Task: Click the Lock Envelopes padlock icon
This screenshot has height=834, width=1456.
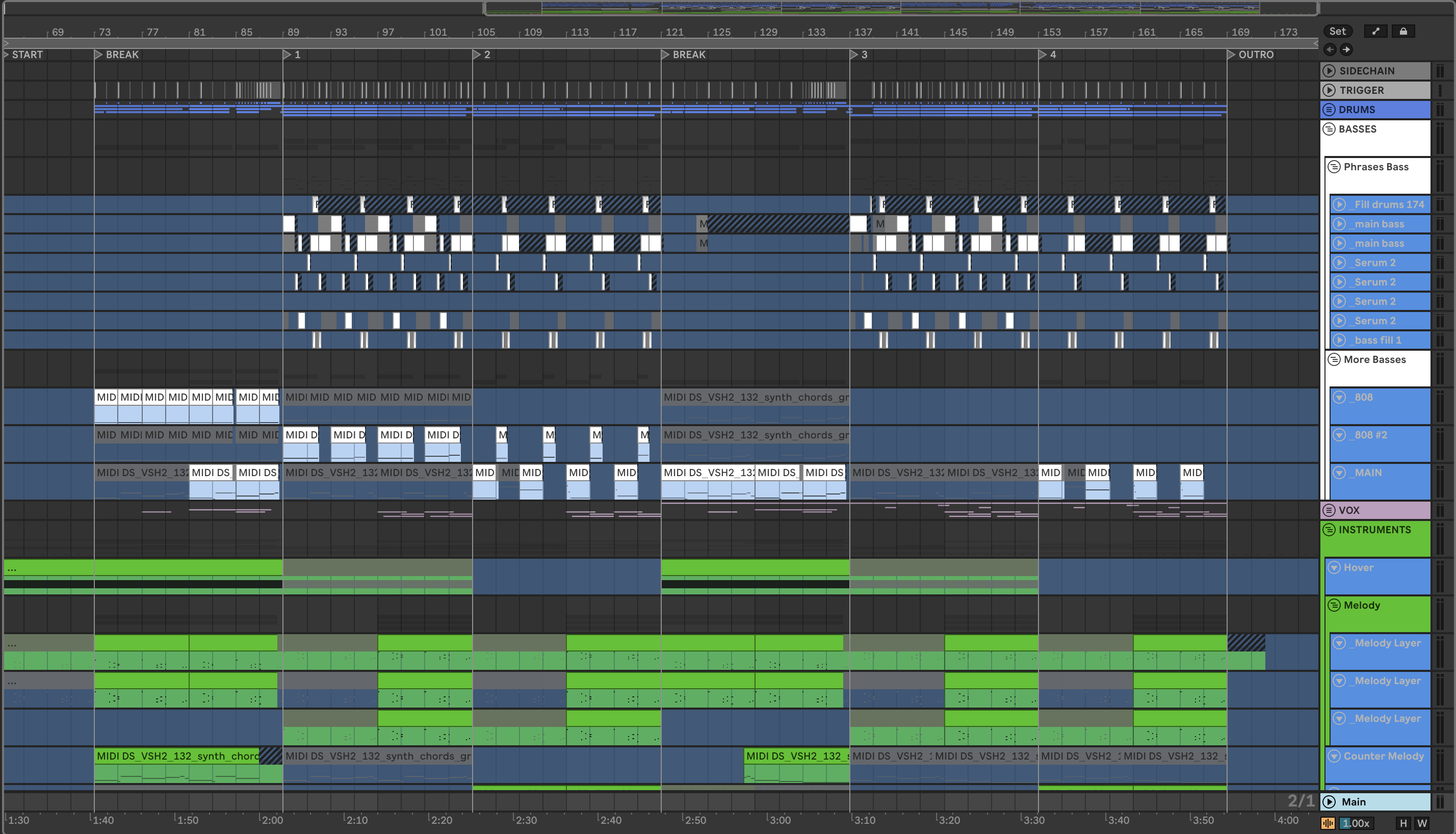Action: tap(1403, 32)
